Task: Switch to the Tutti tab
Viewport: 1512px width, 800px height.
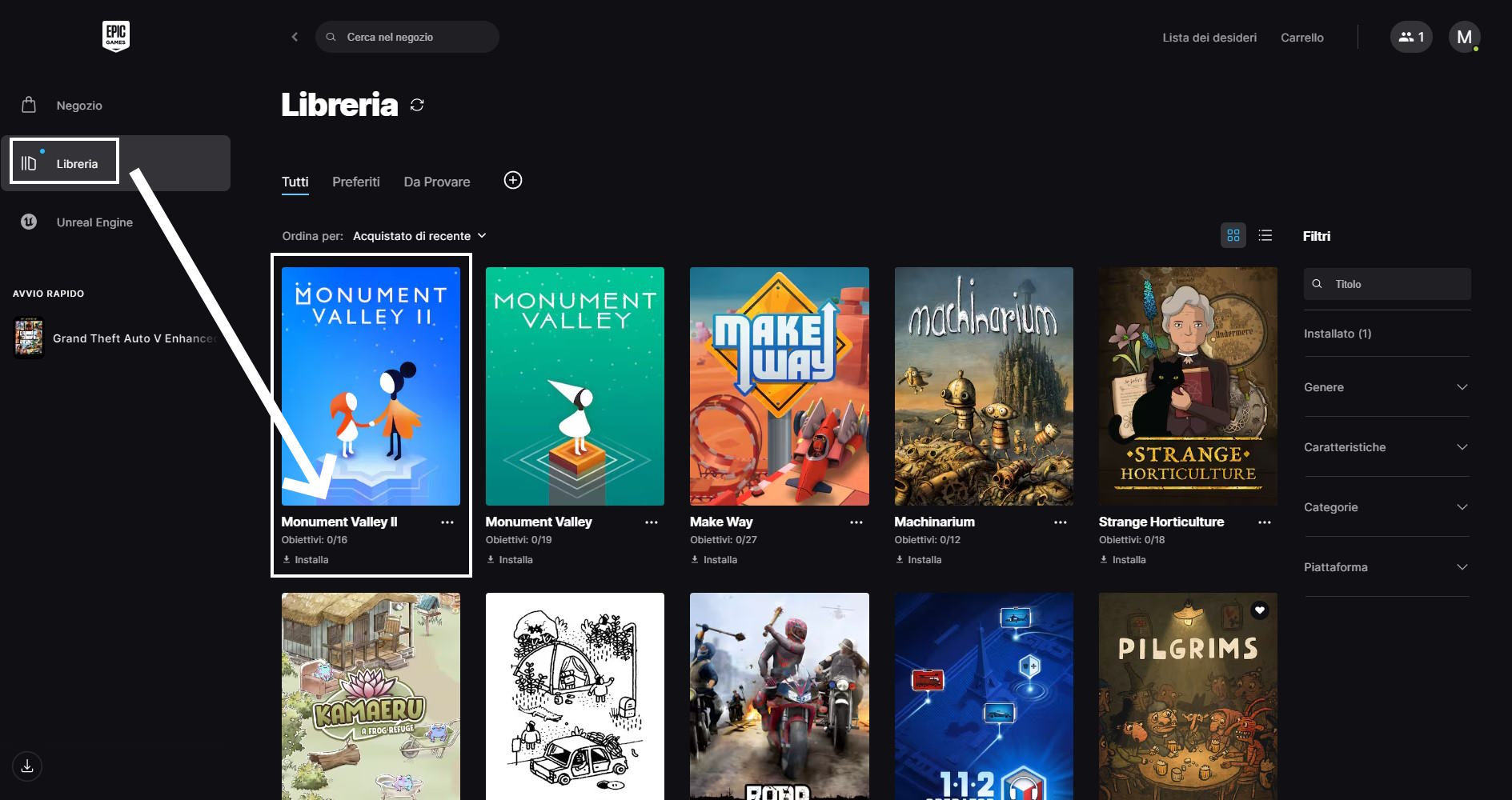Action: [295, 182]
